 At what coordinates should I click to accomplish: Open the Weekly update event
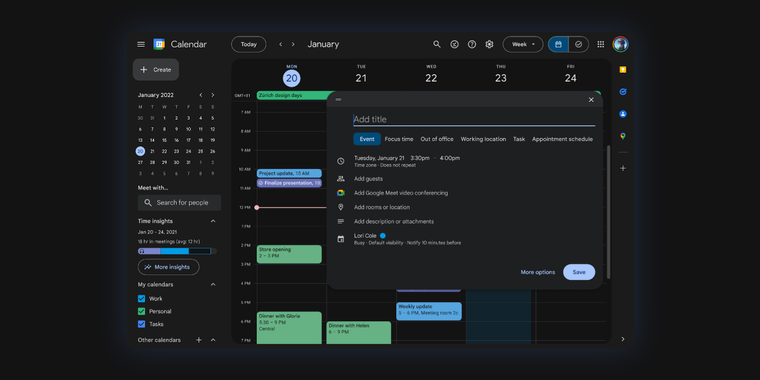click(x=429, y=311)
